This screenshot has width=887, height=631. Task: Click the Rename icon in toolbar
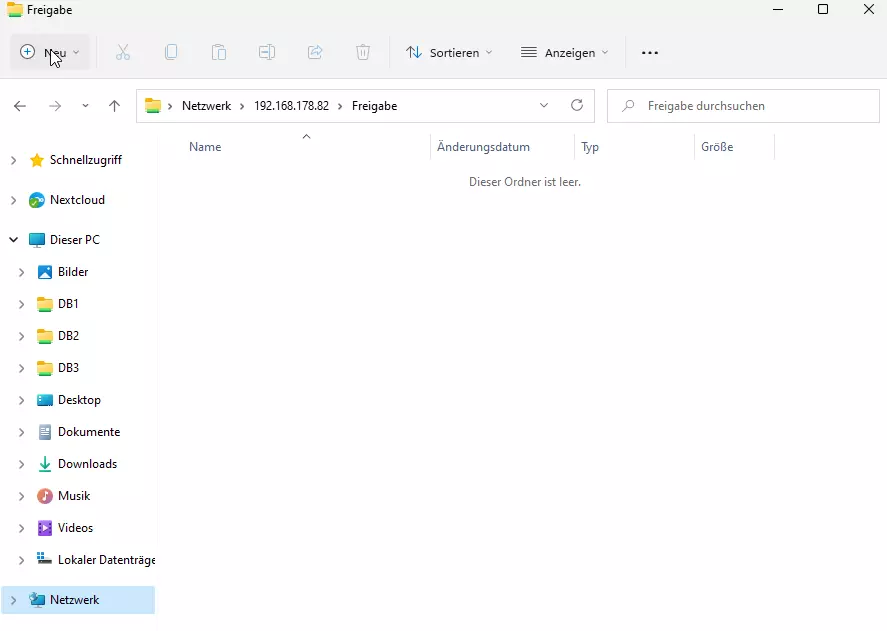(x=267, y=52)
